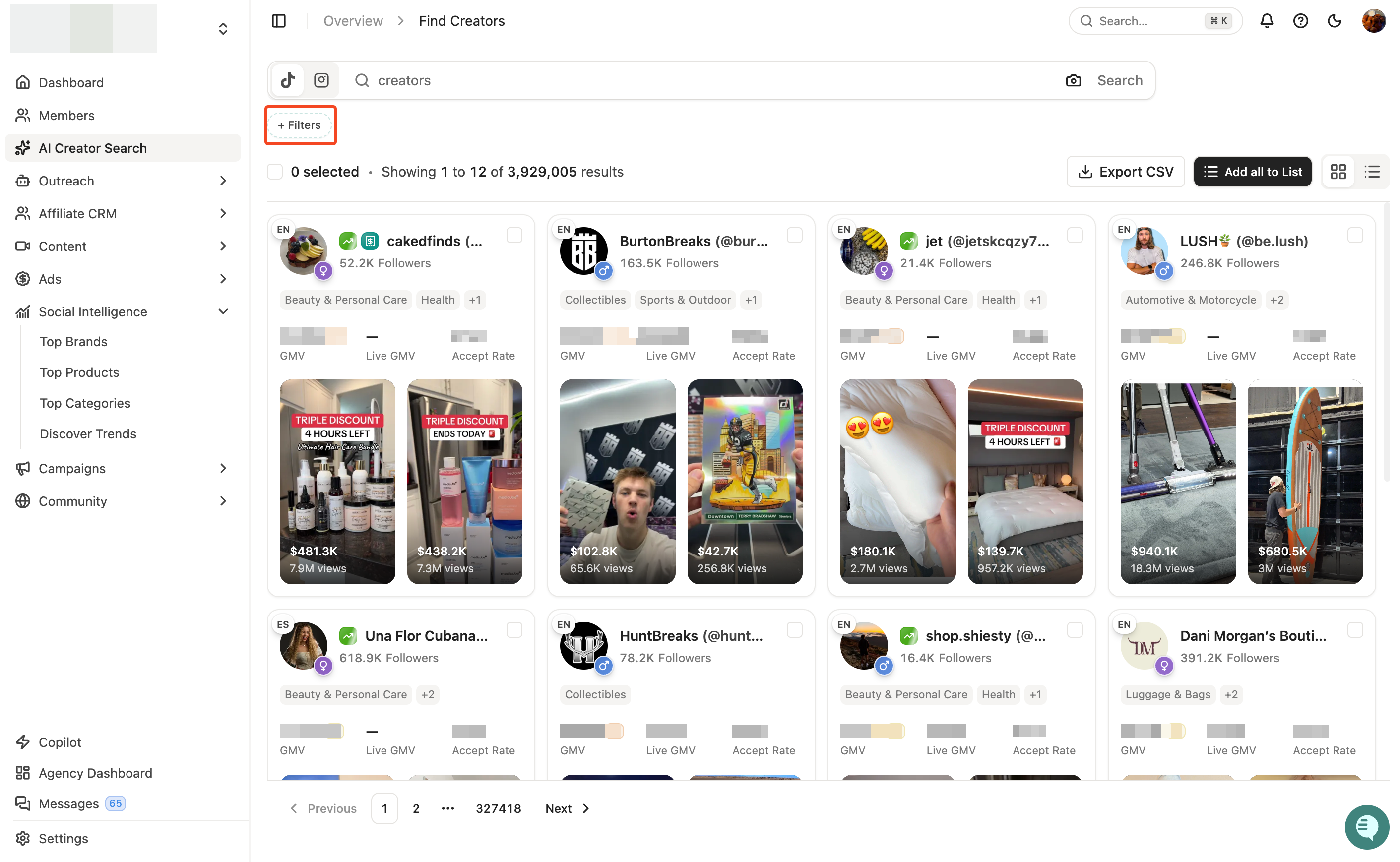Open the chat support bubble
1400x862 pixels.
(x=1367, y=827)
